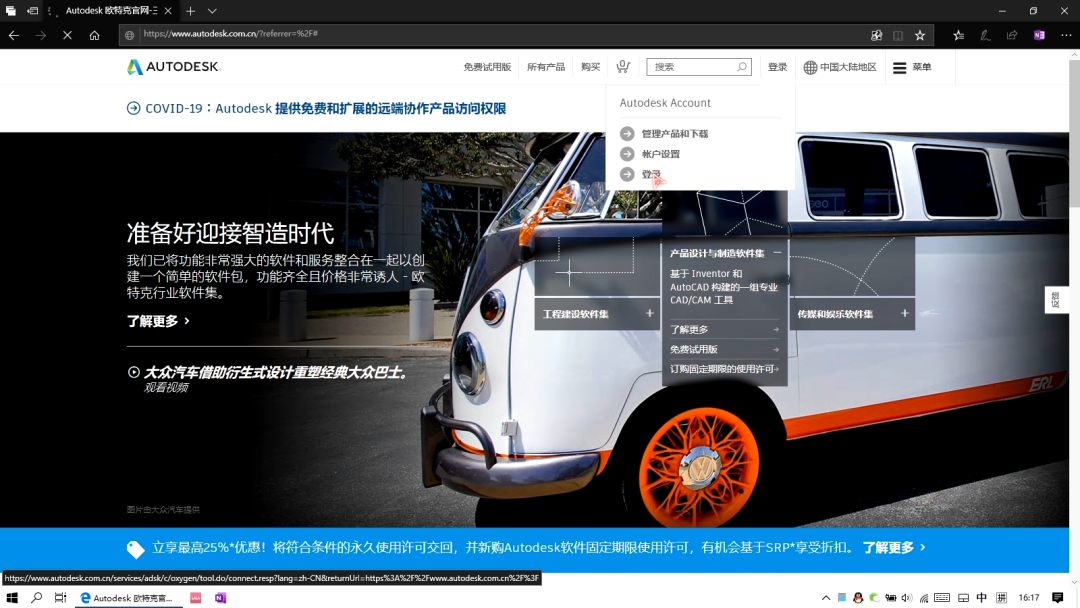
Task: Open the Windows Start menu
Action: click(12, 598)
